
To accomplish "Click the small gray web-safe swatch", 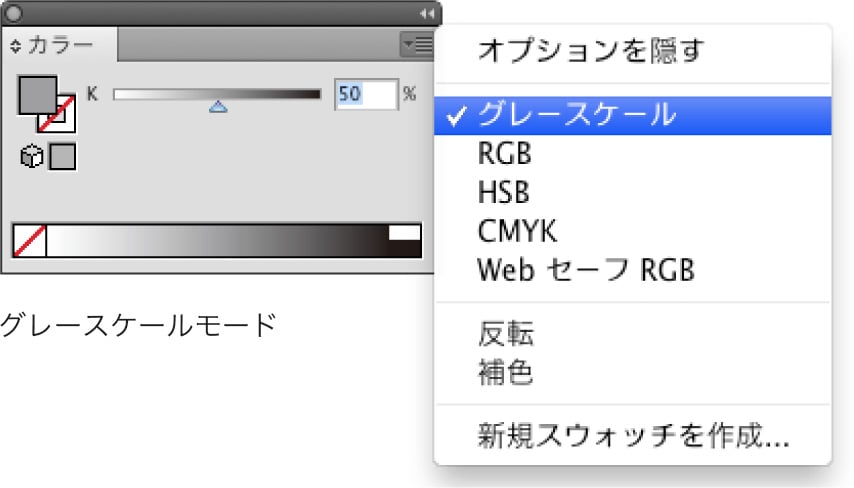I will pos(63,157).
